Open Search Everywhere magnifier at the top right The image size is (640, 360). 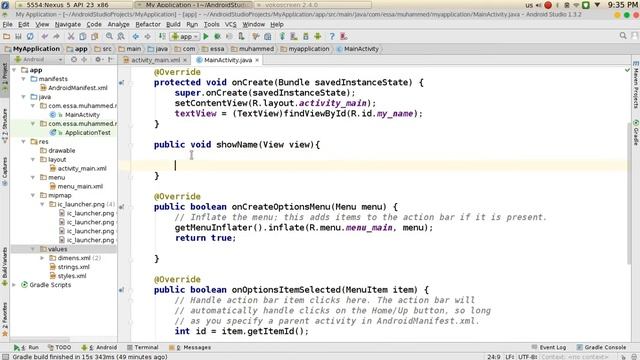coord(623,36)
